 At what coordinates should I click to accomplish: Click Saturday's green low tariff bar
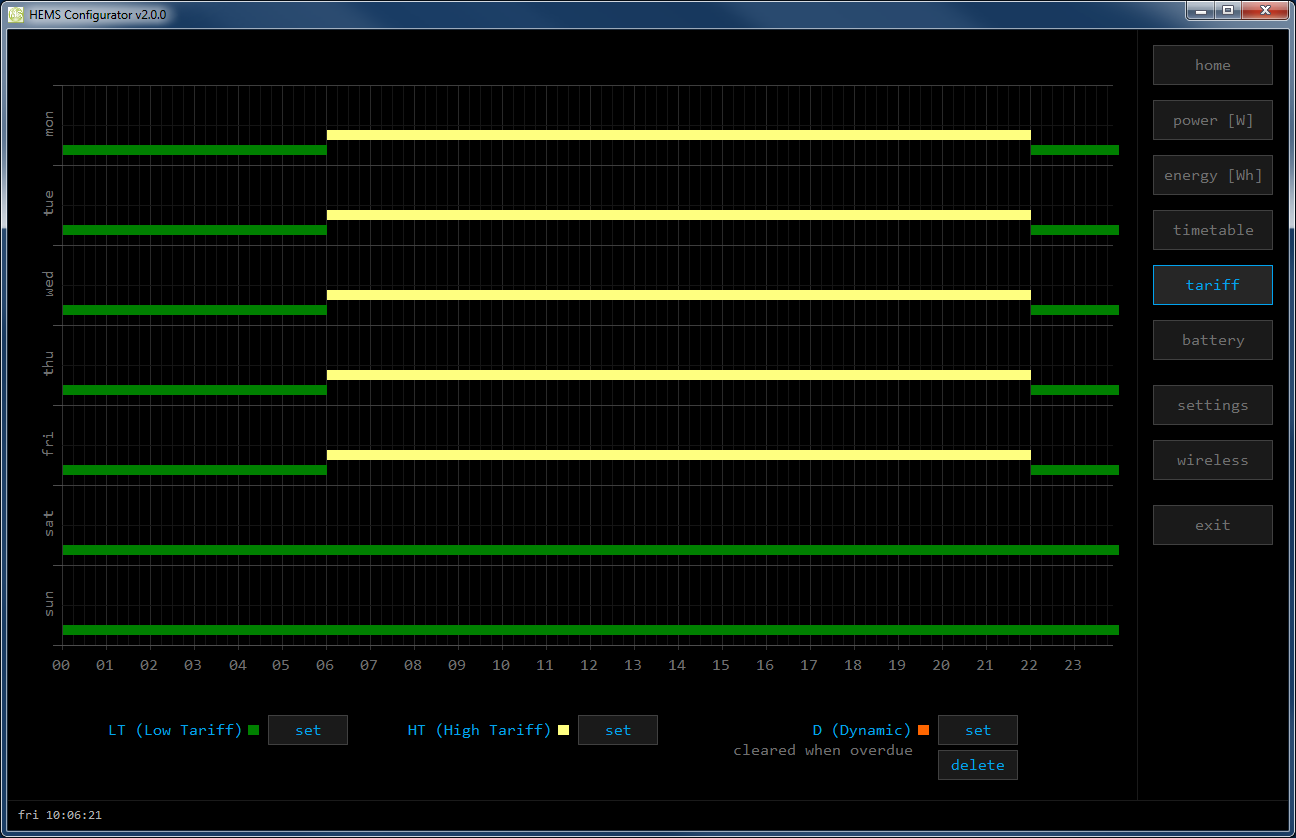(x=590, y=550)
